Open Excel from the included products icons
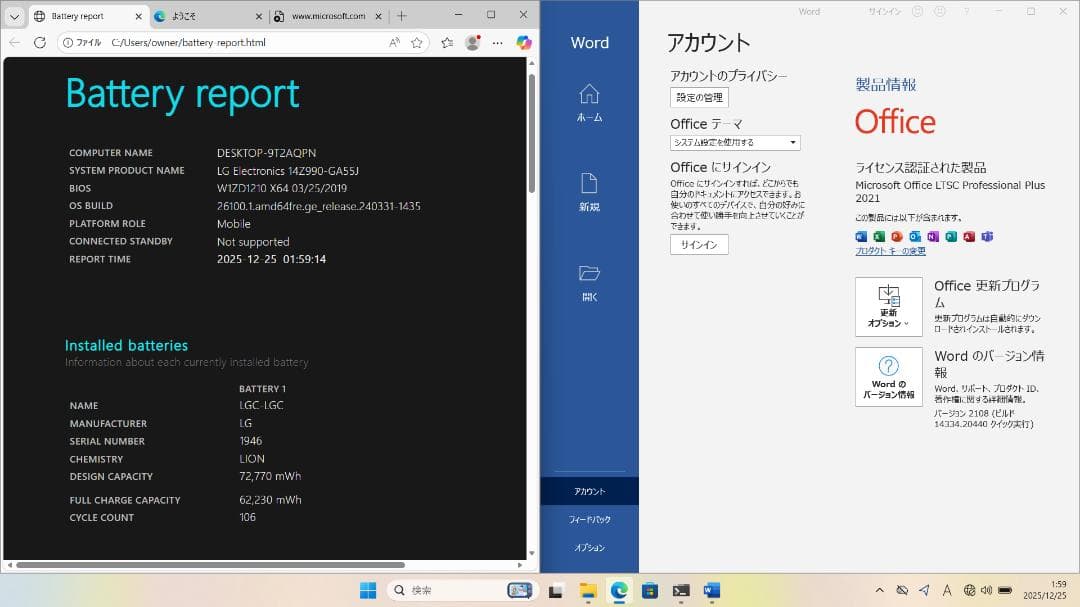 click(880, 237)
